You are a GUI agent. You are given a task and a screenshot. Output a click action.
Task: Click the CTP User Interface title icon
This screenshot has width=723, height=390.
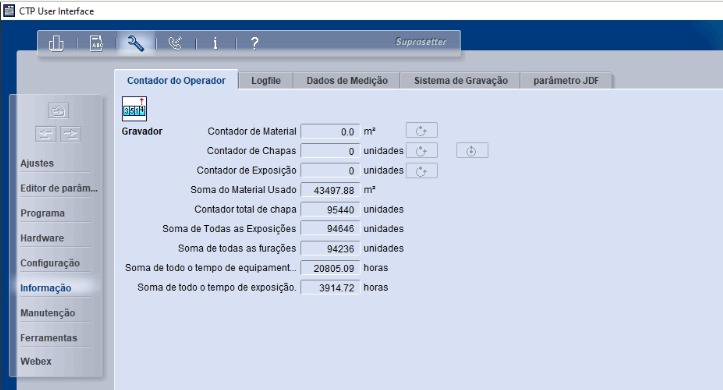click(x=9, y=11)
